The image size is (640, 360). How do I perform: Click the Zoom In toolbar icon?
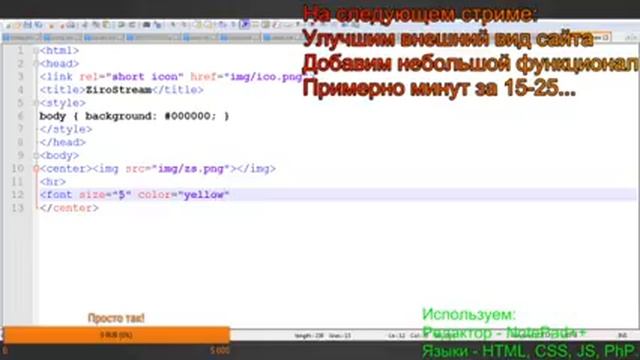[173, 25]
